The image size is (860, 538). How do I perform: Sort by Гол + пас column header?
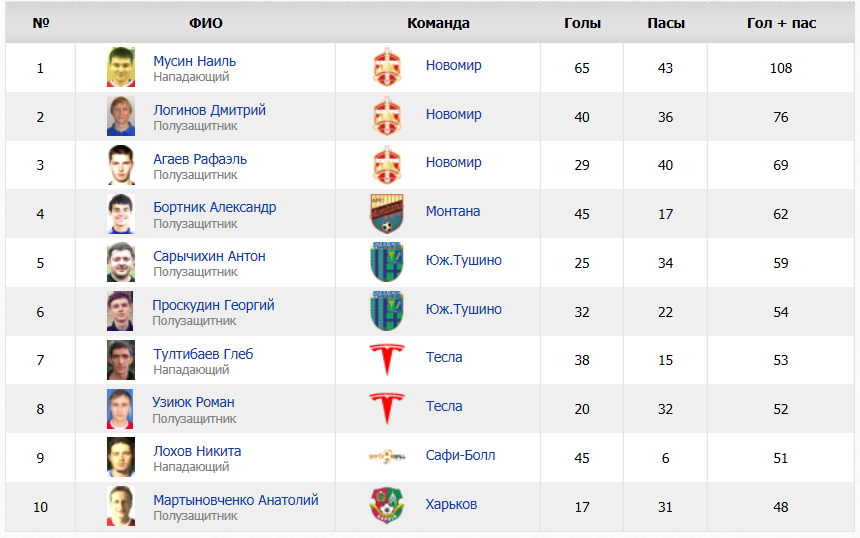coord(782,23)
